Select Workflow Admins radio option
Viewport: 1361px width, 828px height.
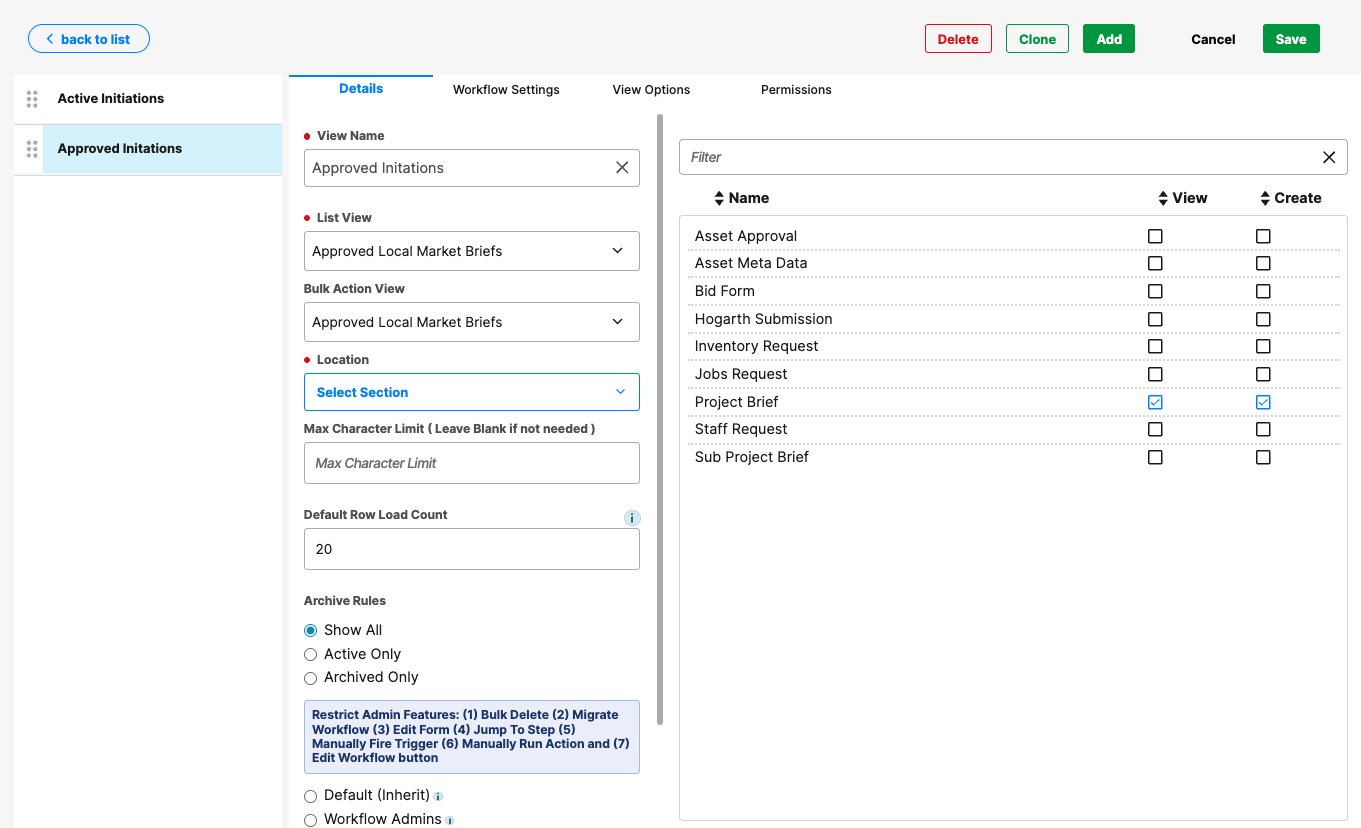click(310, 820)
